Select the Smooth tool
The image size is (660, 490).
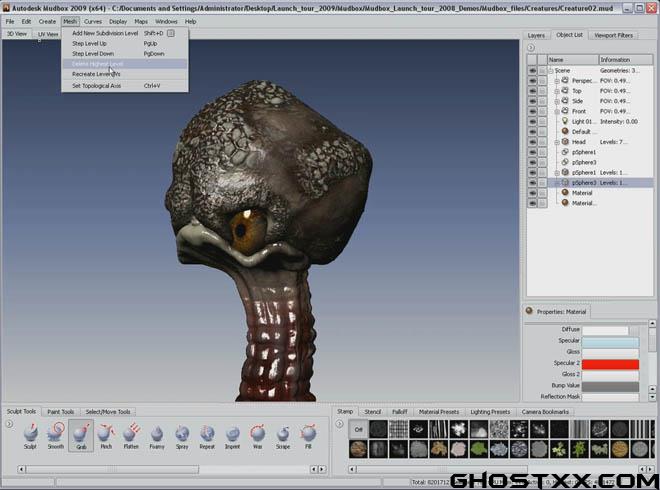point(56,436)
